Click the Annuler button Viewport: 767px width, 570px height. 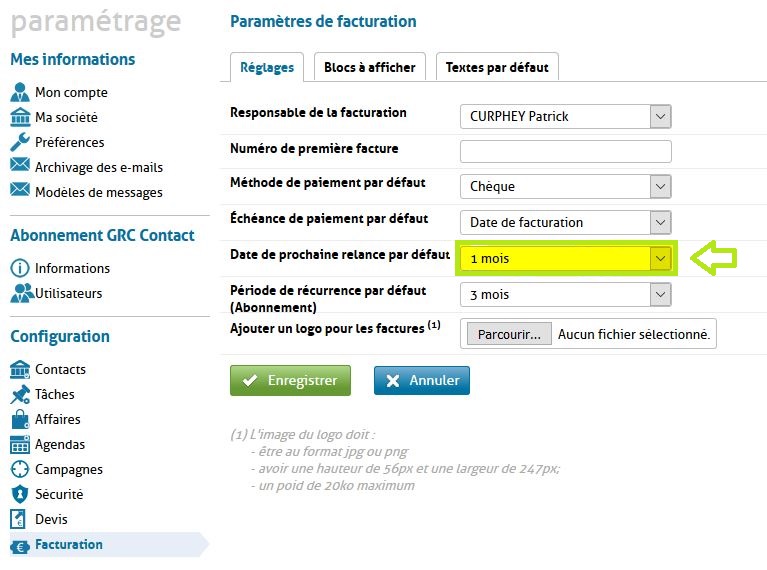(421, 381)
